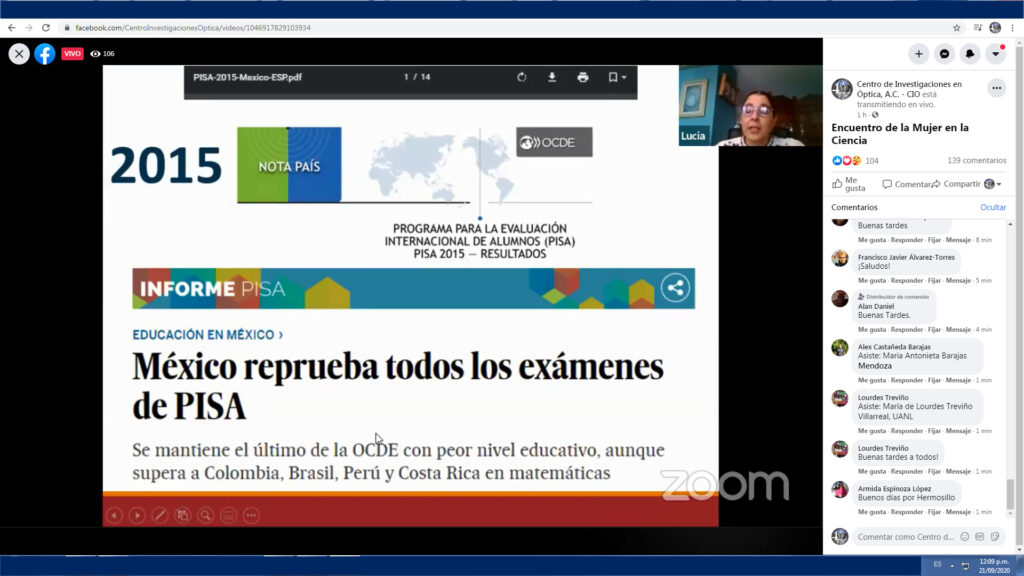The height and width of the screenshot is (576, 1024).
Task: Expand the Compartir dropdown arrow
Action: pyautogui.click(x=999, y=184)
